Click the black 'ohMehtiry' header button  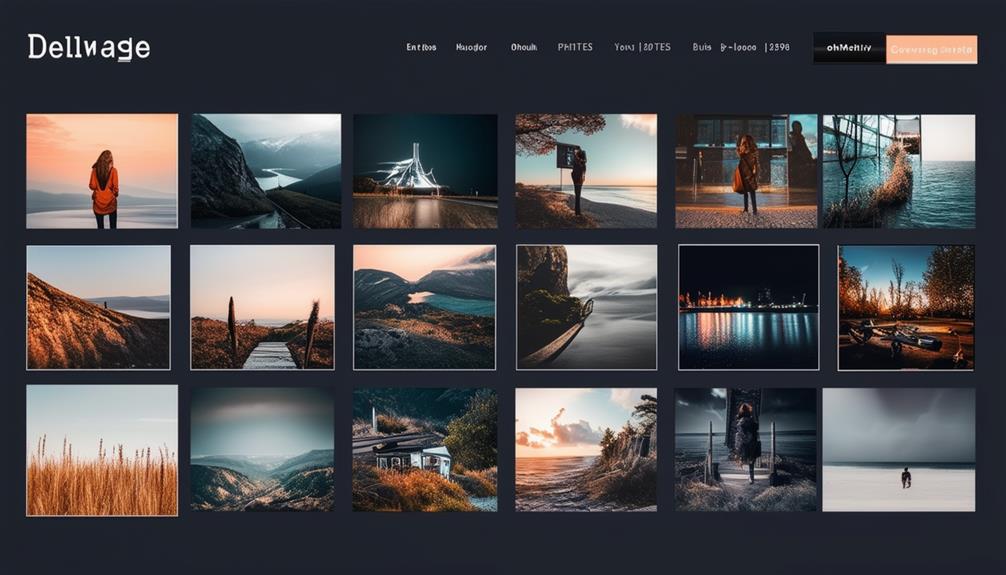tap(849, 48)
